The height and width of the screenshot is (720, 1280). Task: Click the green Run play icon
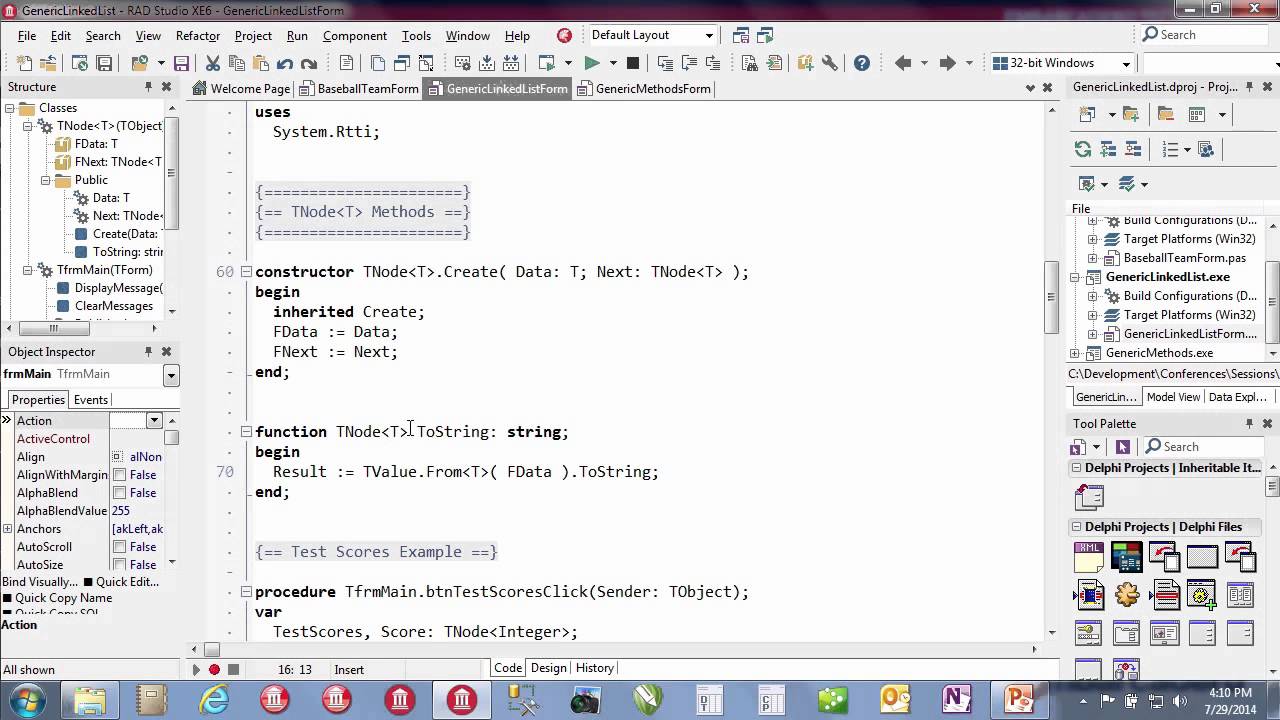592,63
